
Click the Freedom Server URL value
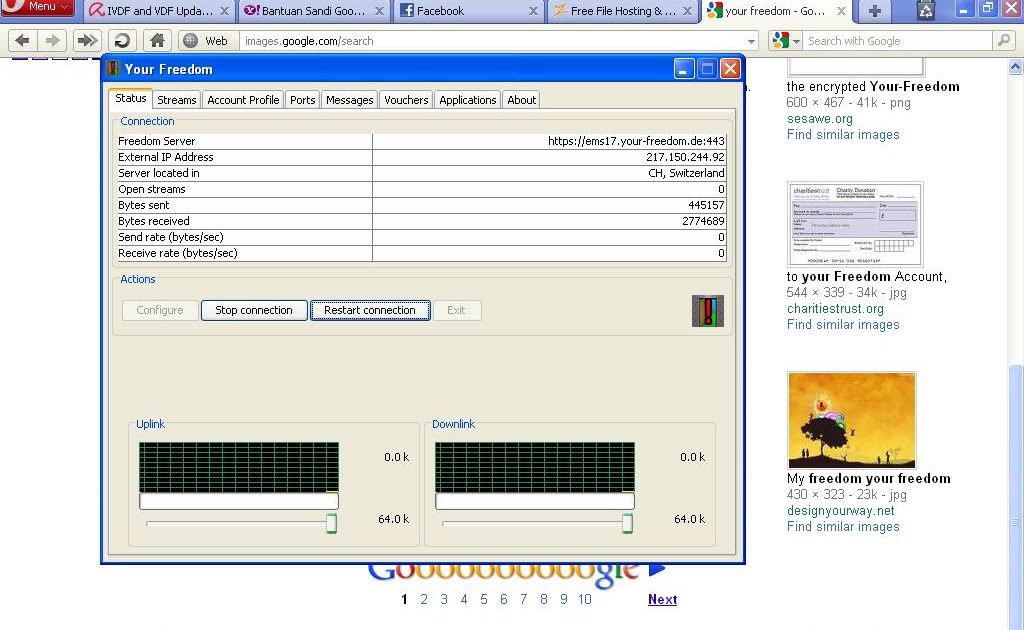point(636,141)
